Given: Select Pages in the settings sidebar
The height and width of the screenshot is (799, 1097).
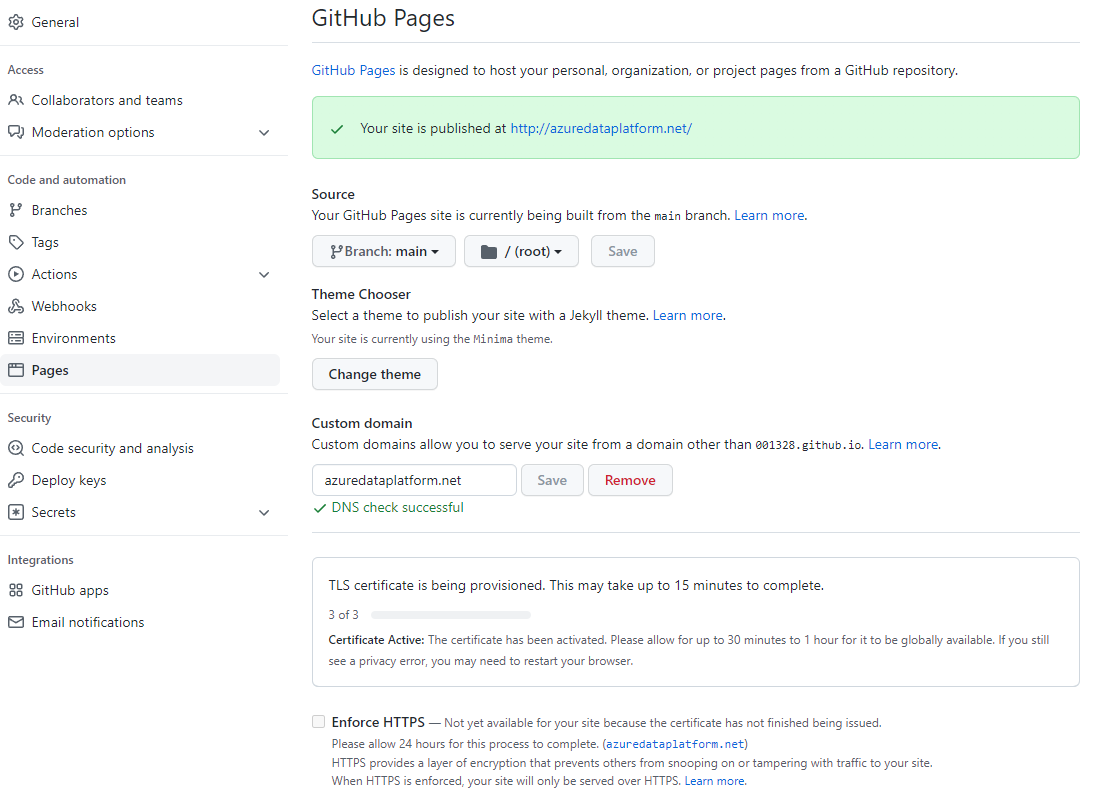Looking at the screenshot, I should [50, 370].
